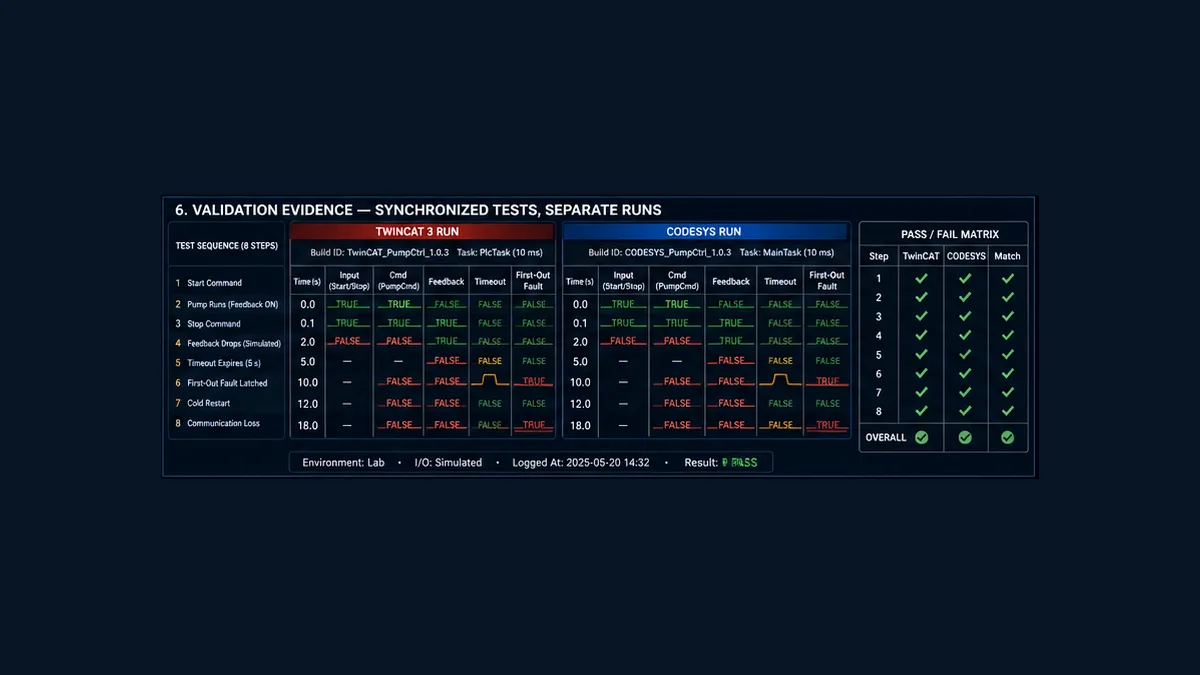Click Task: PlcTask (10 ms) label
The width and height of the screenshot is (1200, 675).
pyautogui.click(x=500, y=253)
